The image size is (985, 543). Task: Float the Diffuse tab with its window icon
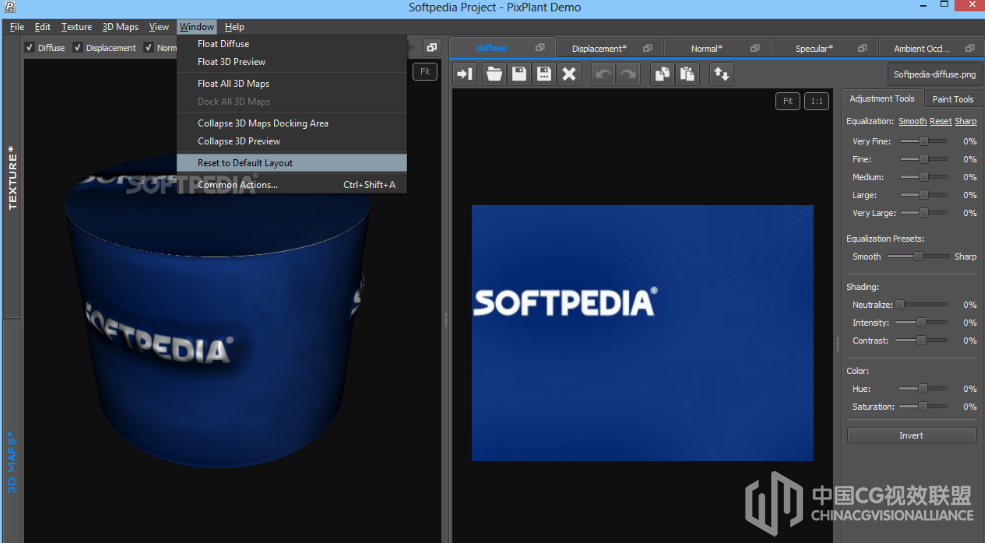(x=540, y=48)
